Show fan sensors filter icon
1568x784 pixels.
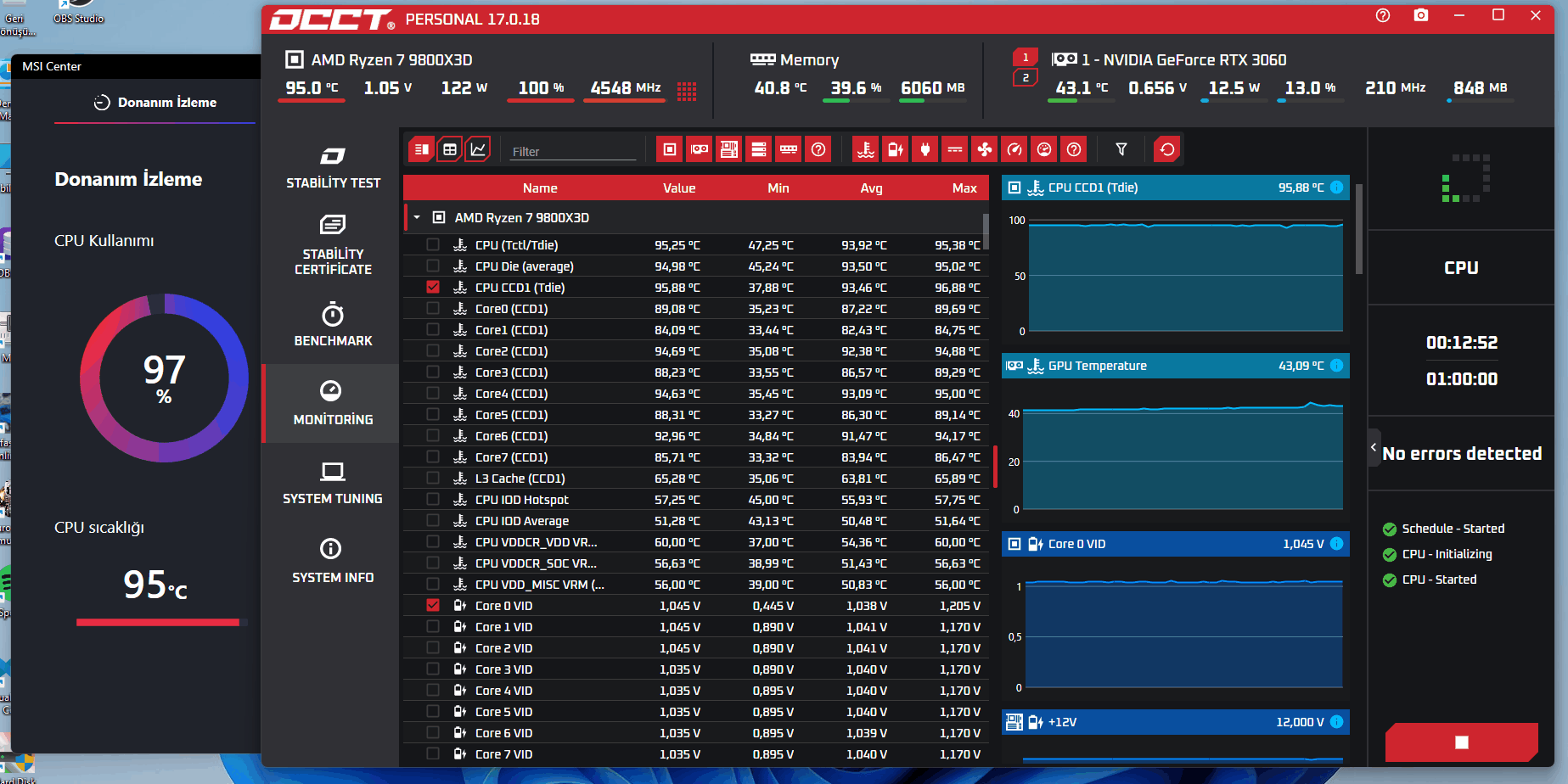click(x=985, y=150)
